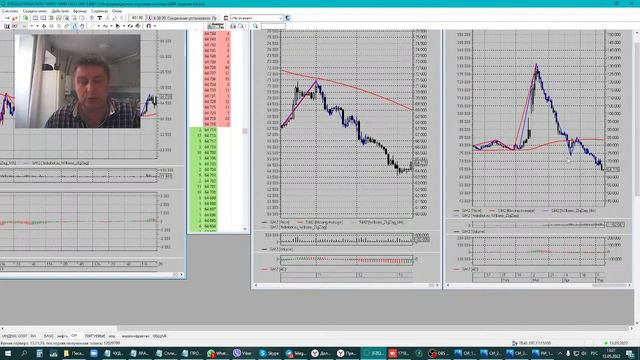Switch to the ОБЩАЯ tab
Screen dimensions: 640x360
pos(159,336)
